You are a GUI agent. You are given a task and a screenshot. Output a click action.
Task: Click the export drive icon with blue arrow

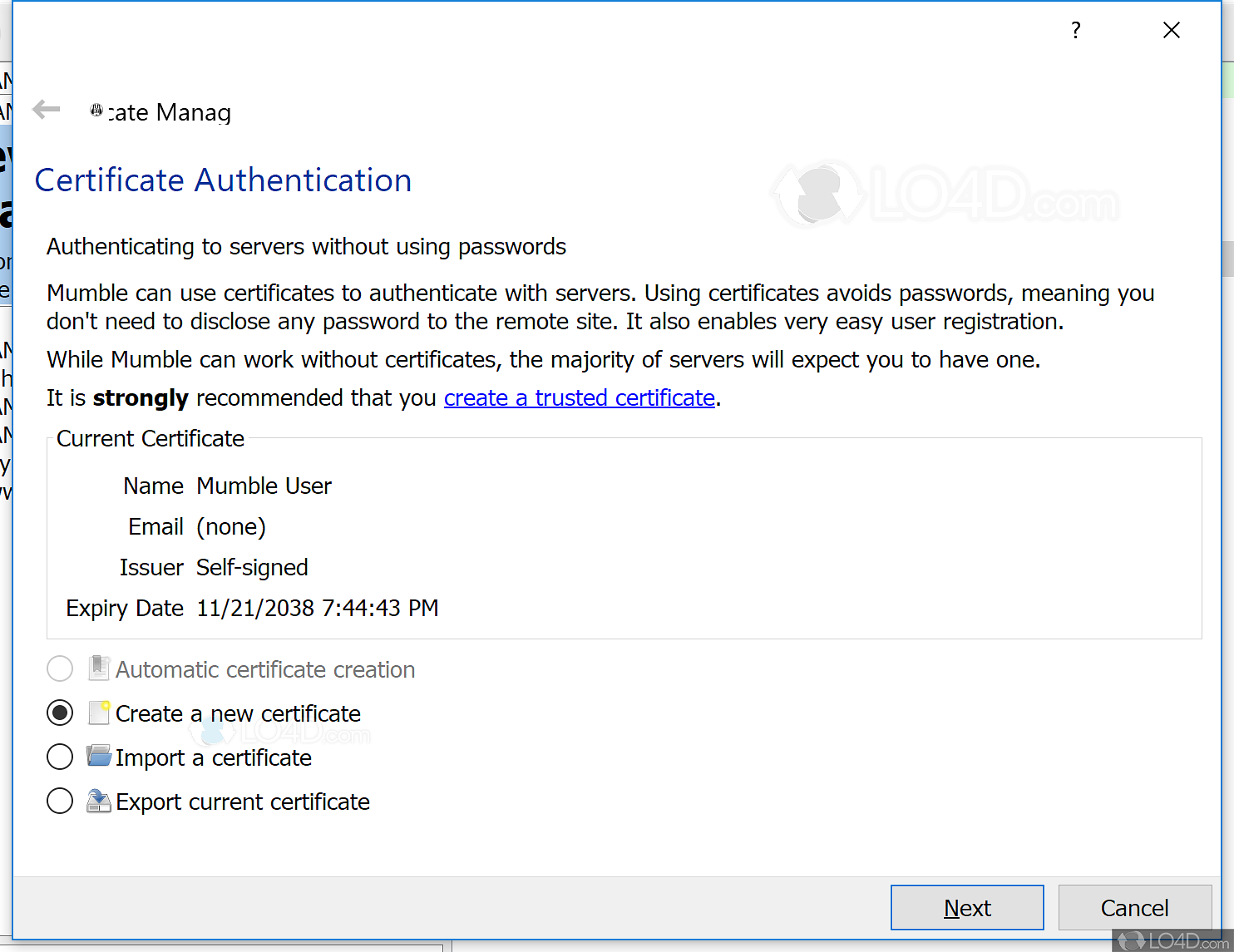[98, 801]
